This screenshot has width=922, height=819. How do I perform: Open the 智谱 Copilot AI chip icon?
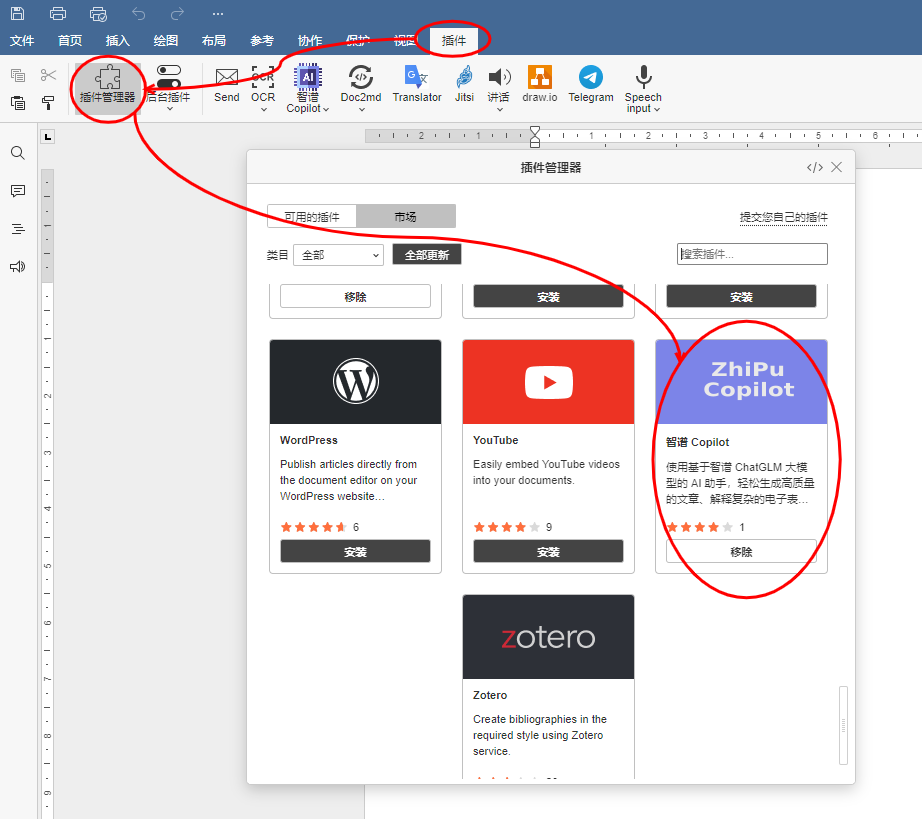pyautogui.click(x=308, y=78)
